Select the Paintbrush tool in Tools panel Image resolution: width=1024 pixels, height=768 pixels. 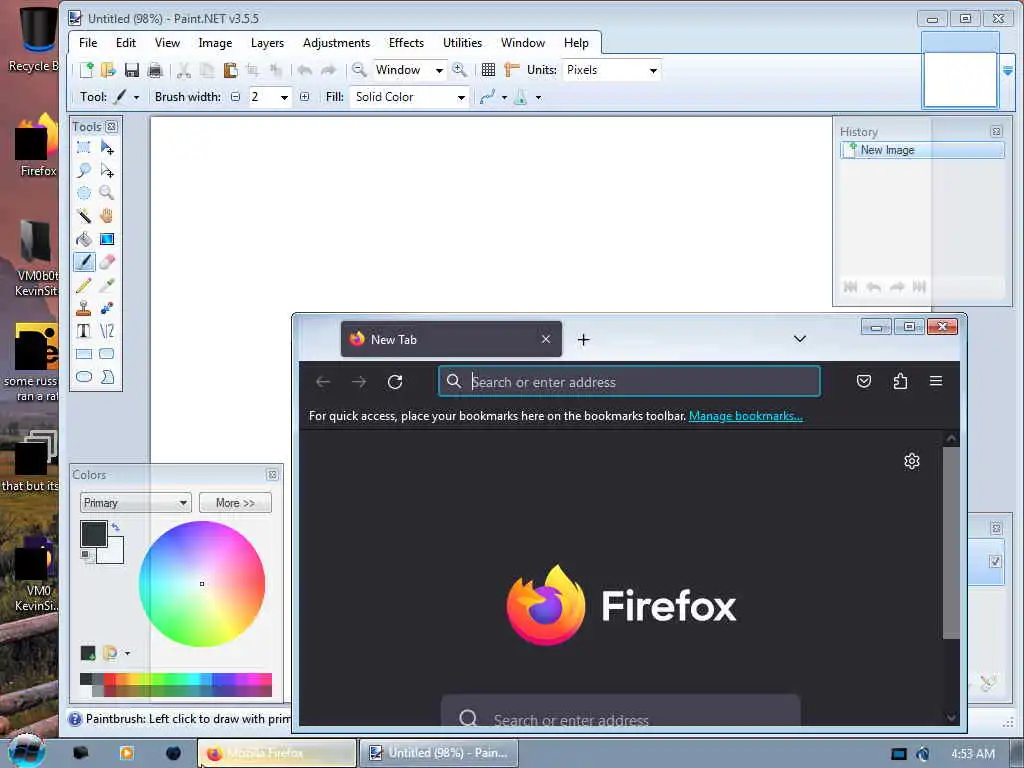point(84,262)
